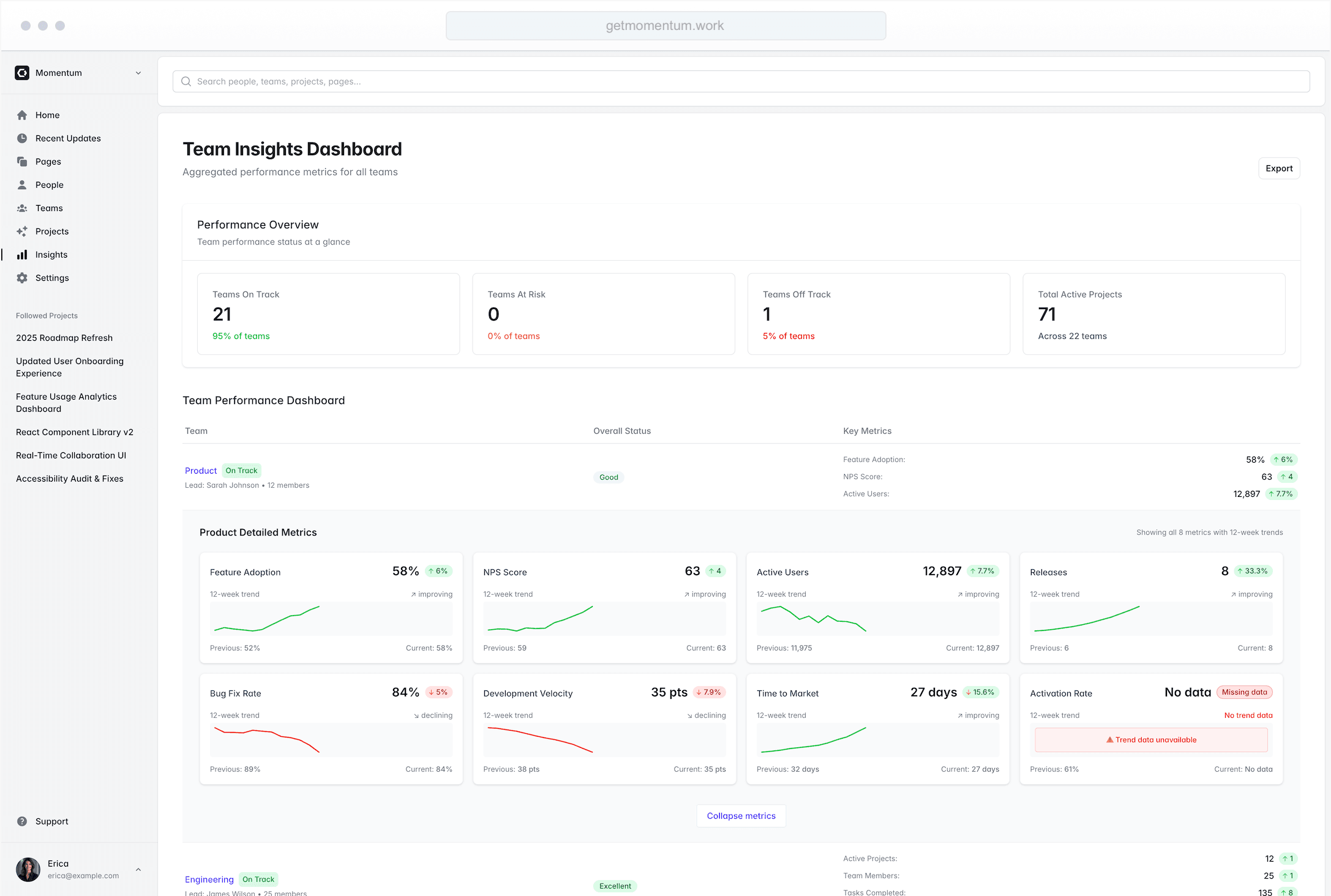Click the Export button
The image size is (1331, 896).
(1278, 168)
